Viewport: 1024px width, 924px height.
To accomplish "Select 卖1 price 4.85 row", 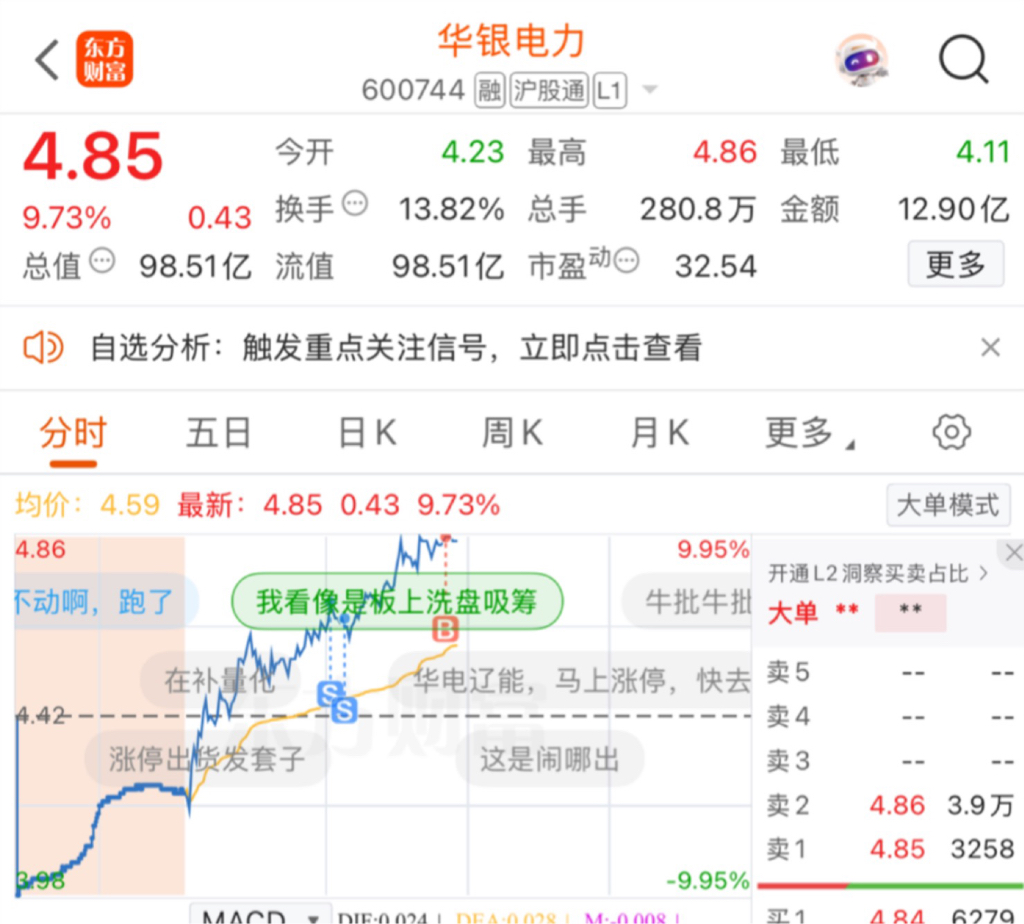I will pyautogui.click(x=890, y=849).
